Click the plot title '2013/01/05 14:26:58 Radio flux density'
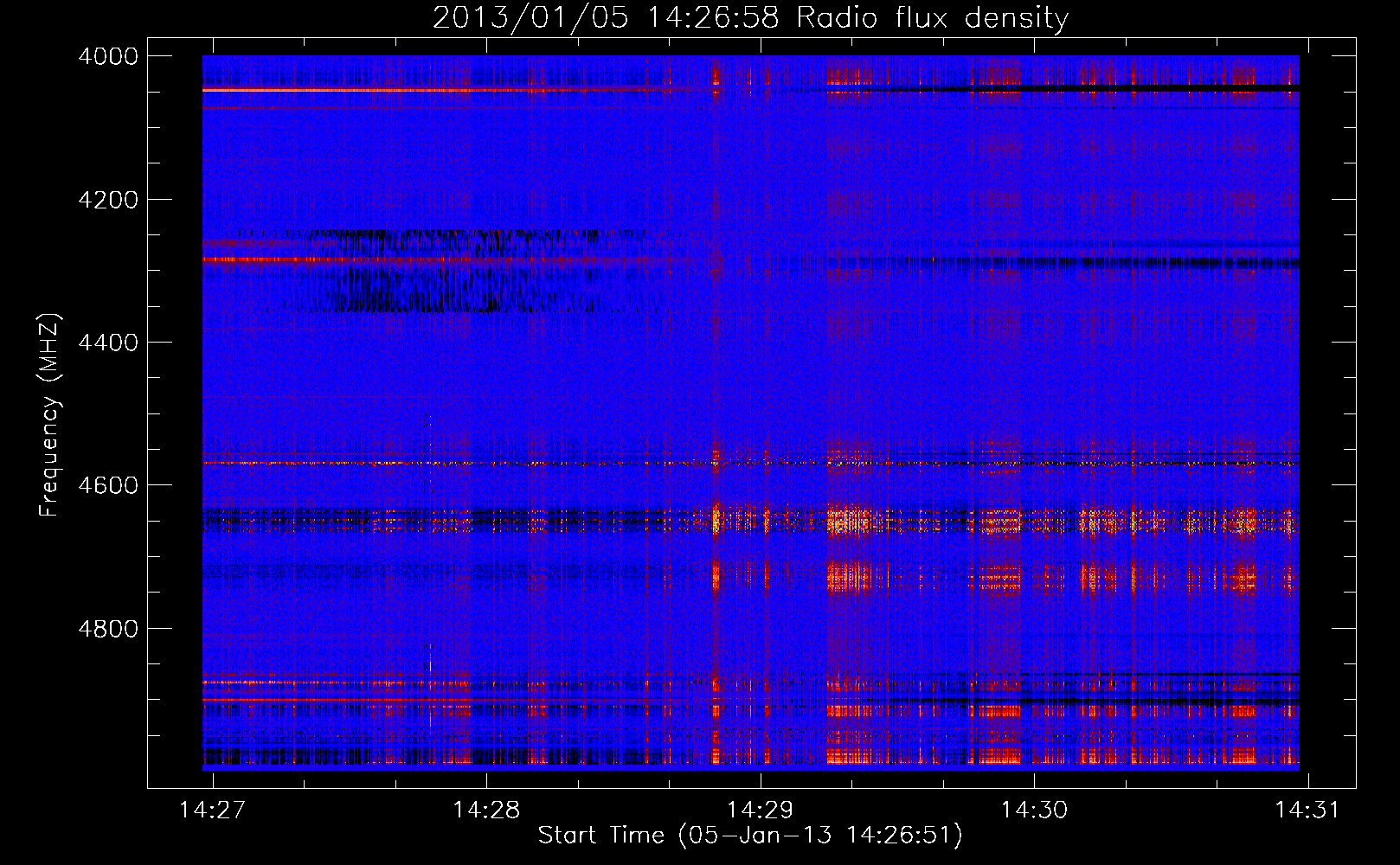The height and width of the screenshot is (865, 1400). click(750, 17)
